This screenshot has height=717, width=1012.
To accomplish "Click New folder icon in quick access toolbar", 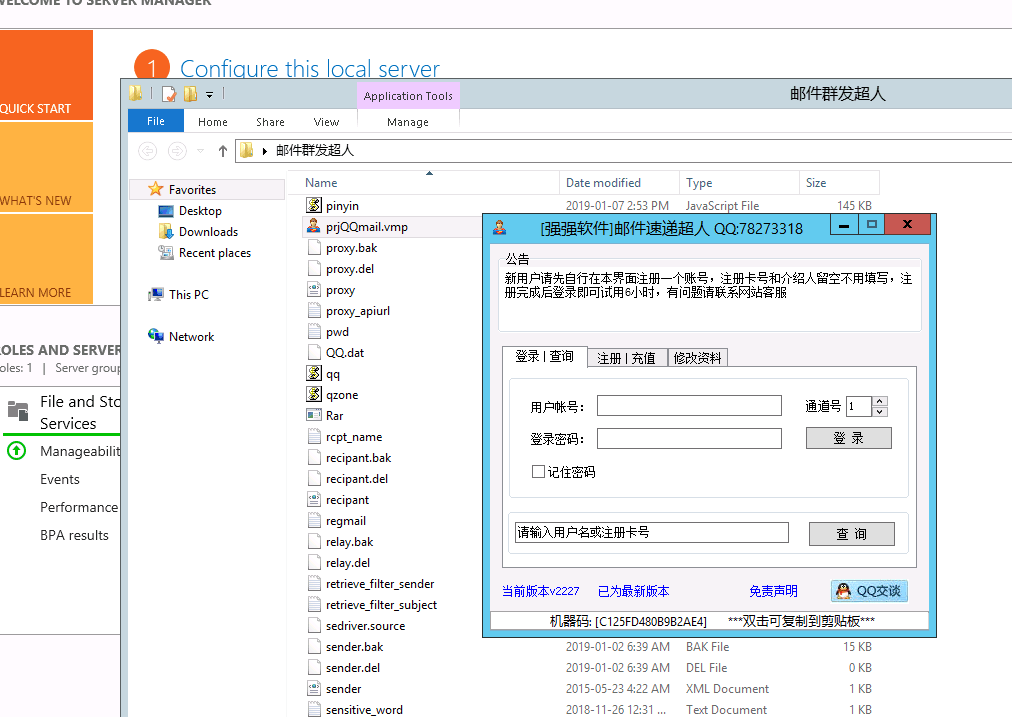I will click(190, 94).
